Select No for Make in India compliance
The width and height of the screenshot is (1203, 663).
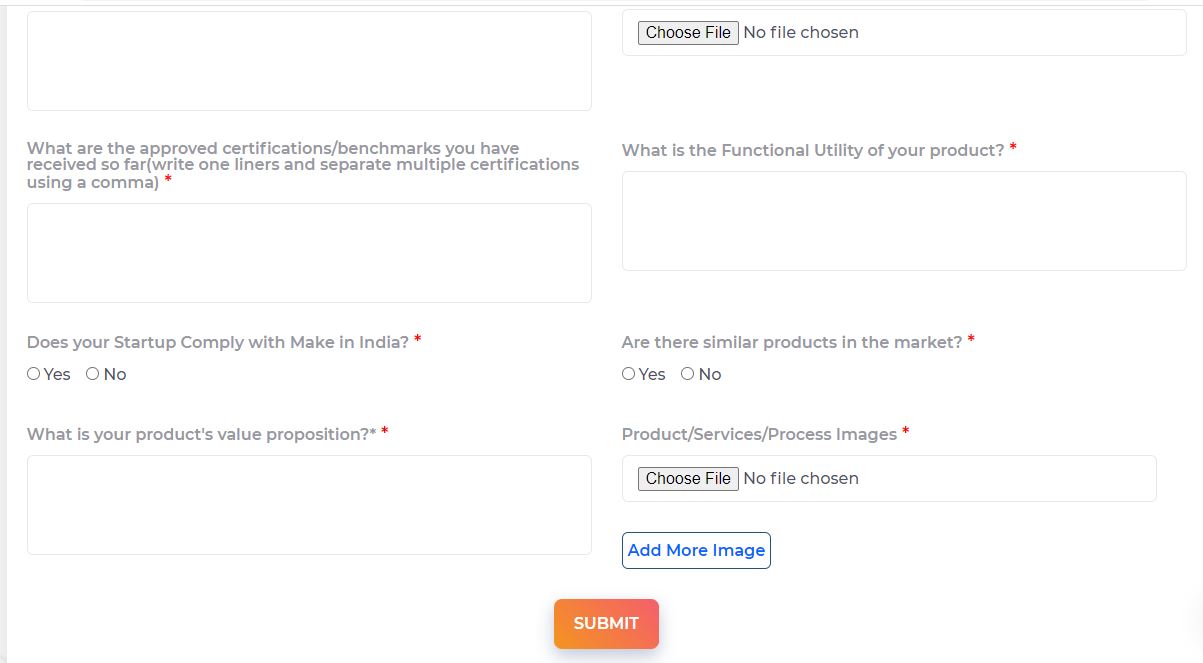point(93,374)
